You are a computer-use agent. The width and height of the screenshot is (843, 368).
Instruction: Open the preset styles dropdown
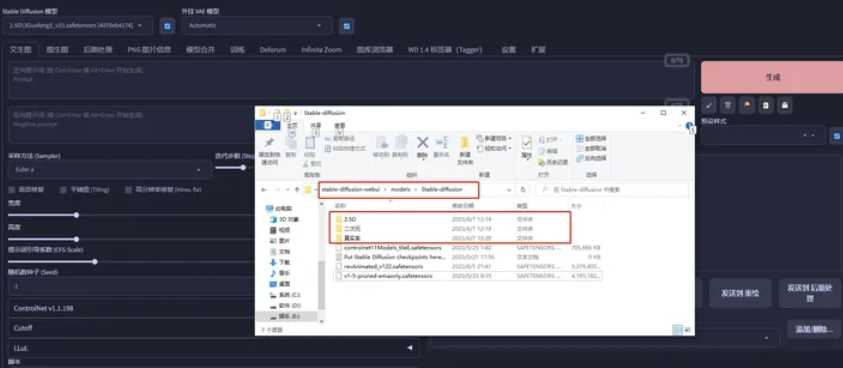tap(763, 136)
